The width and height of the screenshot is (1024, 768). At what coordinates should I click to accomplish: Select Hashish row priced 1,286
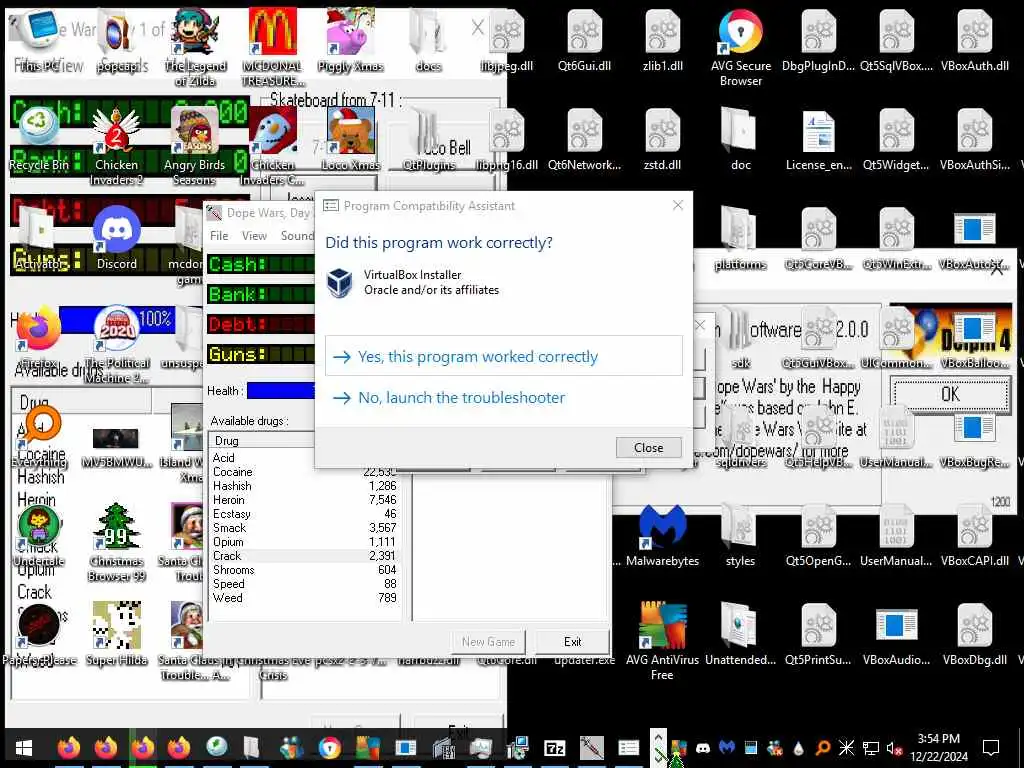[304, 486]
